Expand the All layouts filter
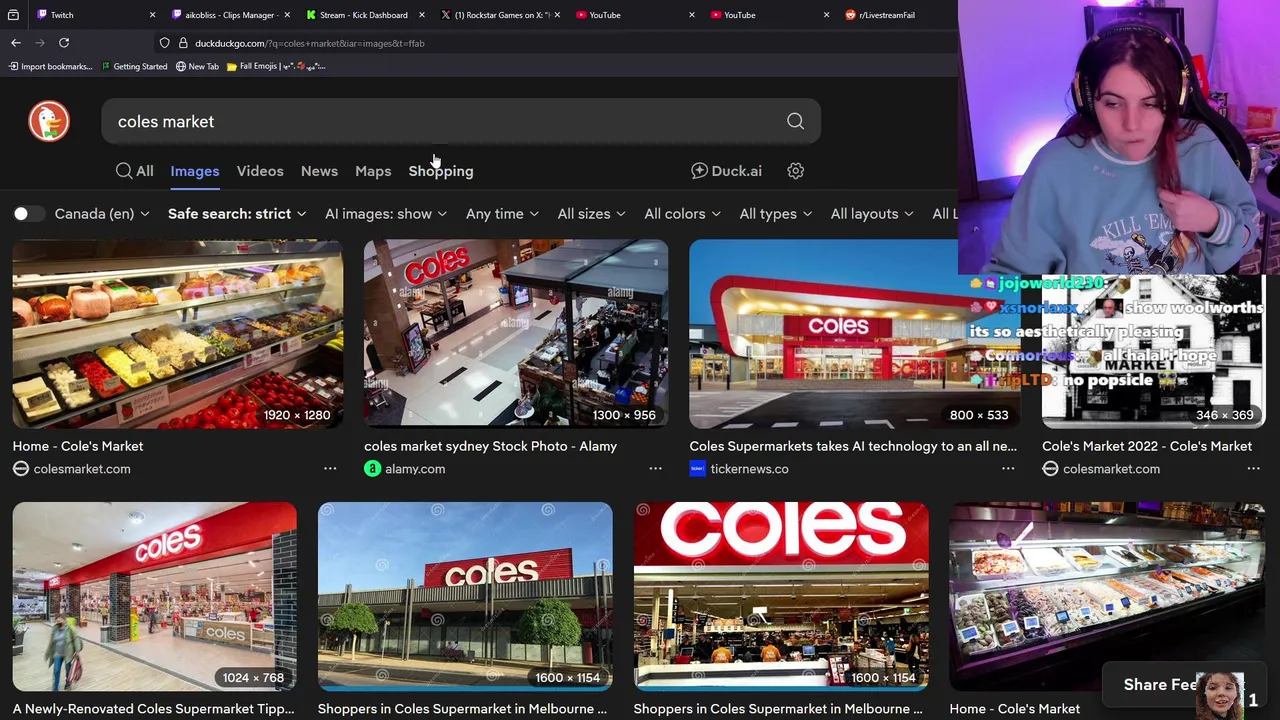This screenshot has height=720, width=1280. click(x=871, y=214)
